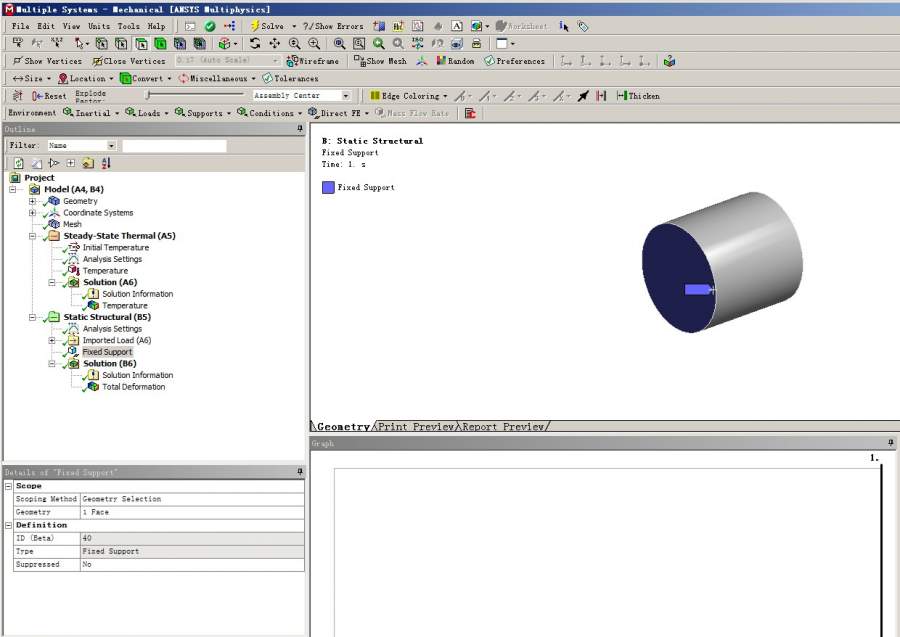Click the Preferences icon in toolbar
The height and width of the screenshot is (637, 900).
tap(514, 61)
